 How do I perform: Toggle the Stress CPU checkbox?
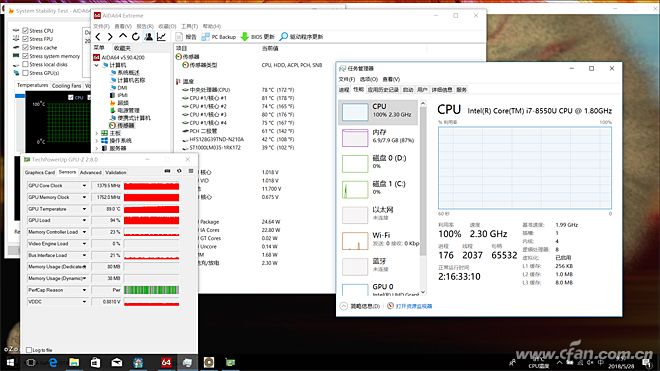(x=25, y=30)
